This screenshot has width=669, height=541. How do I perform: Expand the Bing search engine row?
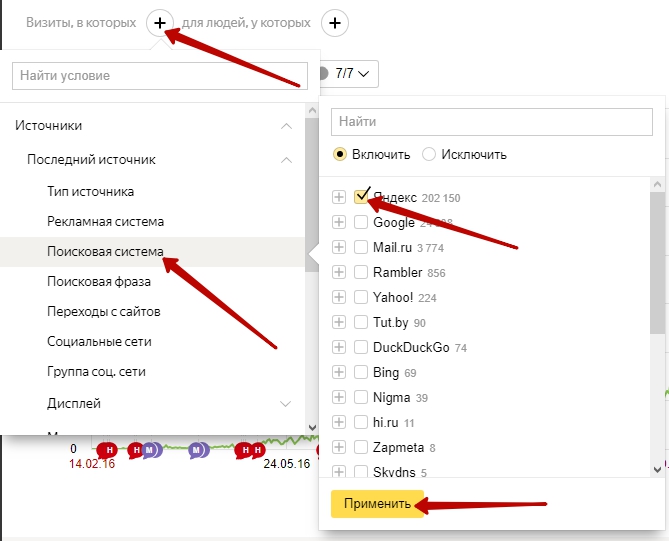[339, 372]
